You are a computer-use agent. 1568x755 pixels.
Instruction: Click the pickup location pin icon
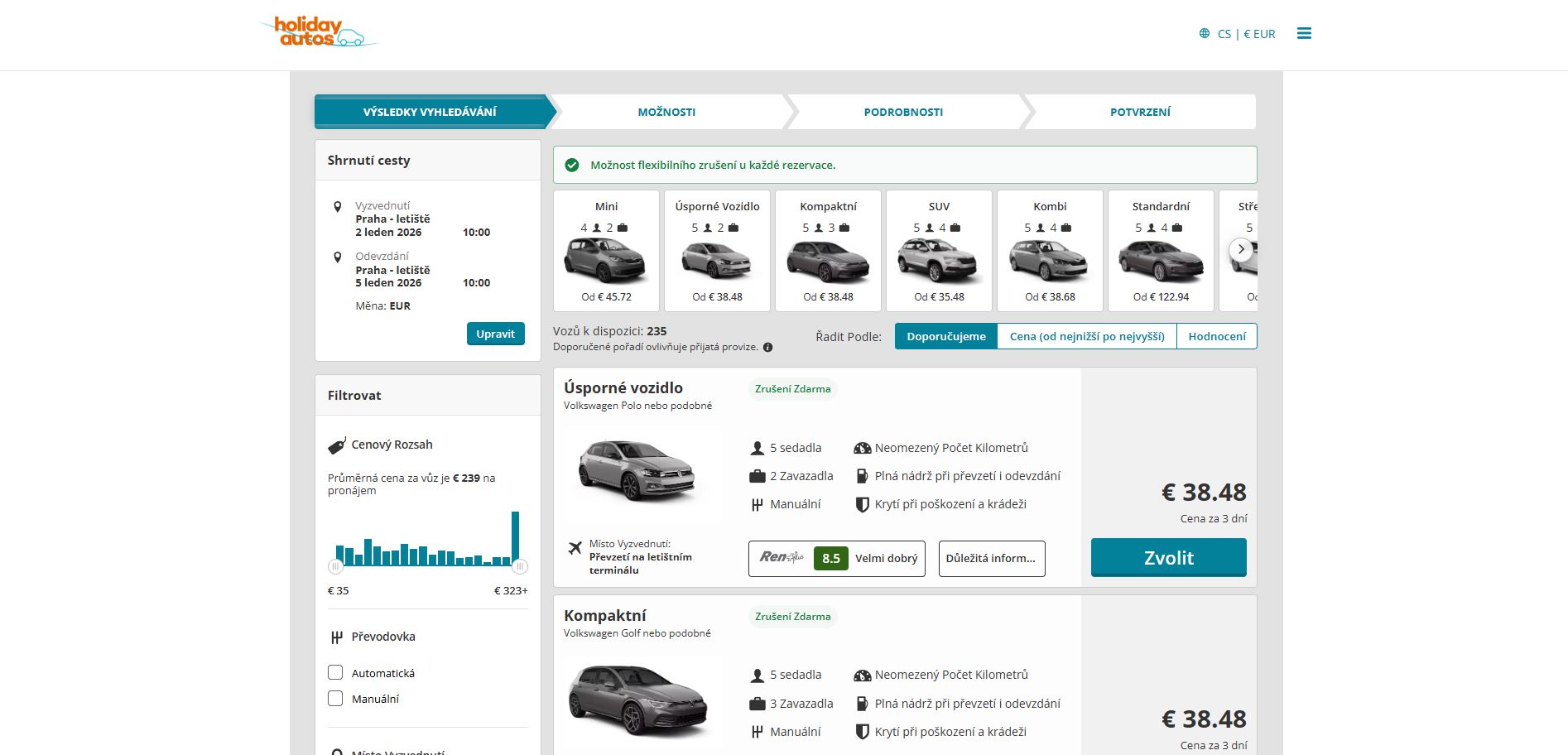[337, 206]
